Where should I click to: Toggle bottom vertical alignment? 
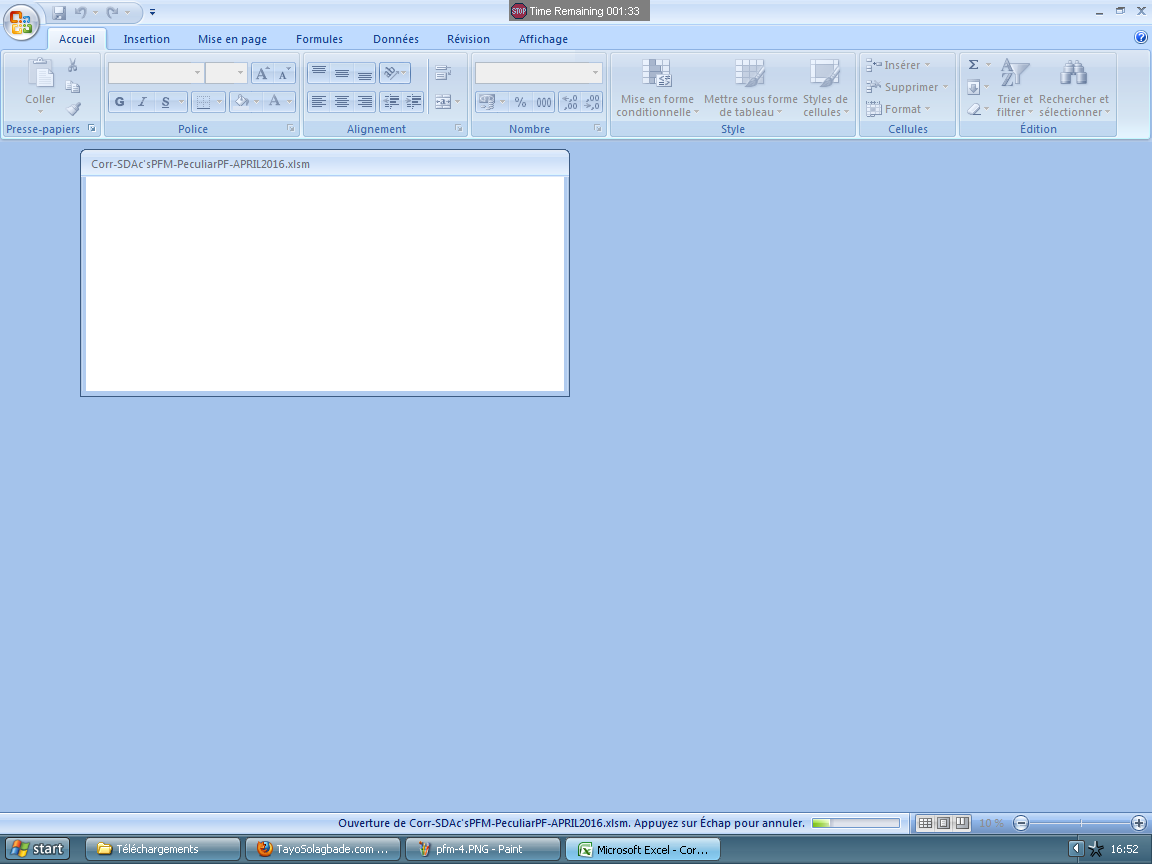tap(364, 73)
